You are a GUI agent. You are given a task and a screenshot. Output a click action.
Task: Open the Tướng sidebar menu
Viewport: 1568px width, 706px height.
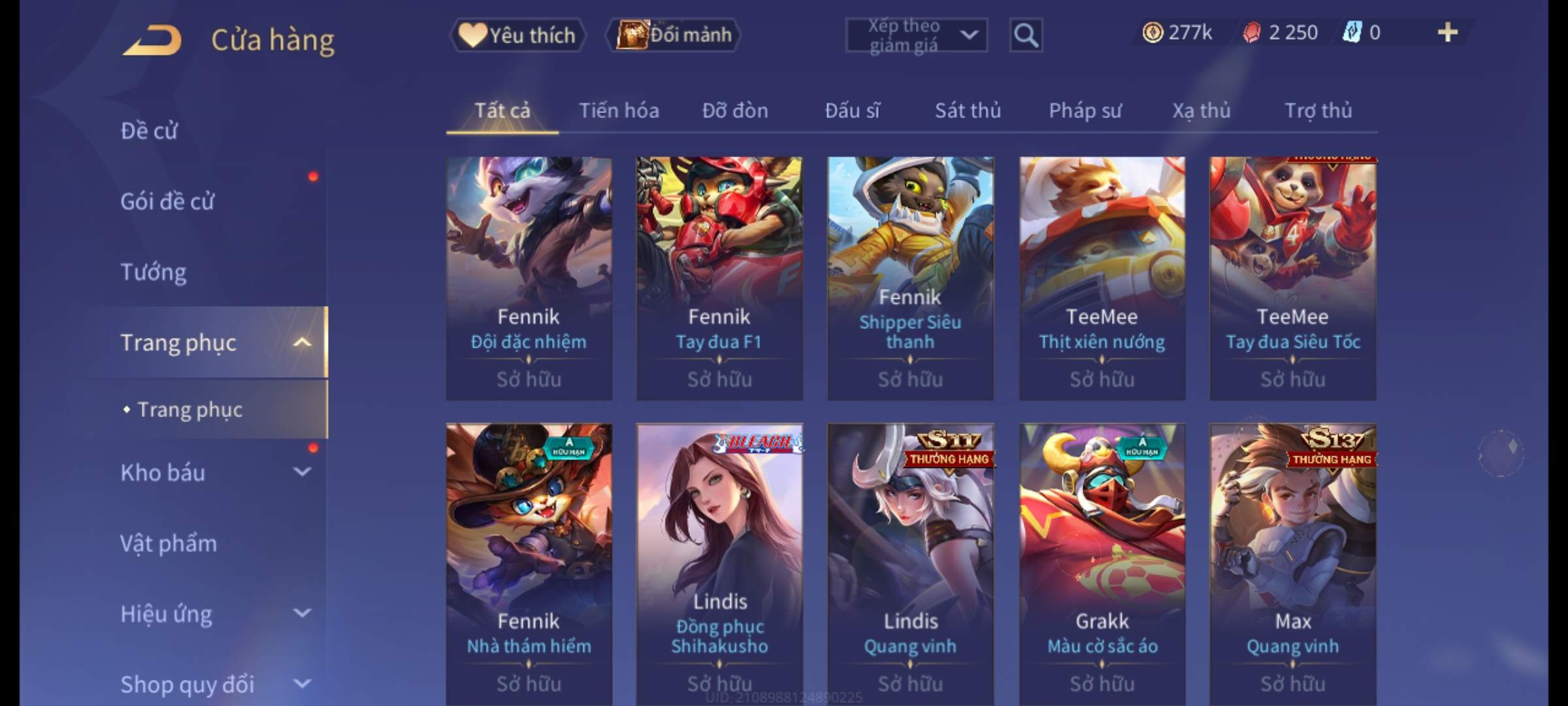tap(154, 272)
